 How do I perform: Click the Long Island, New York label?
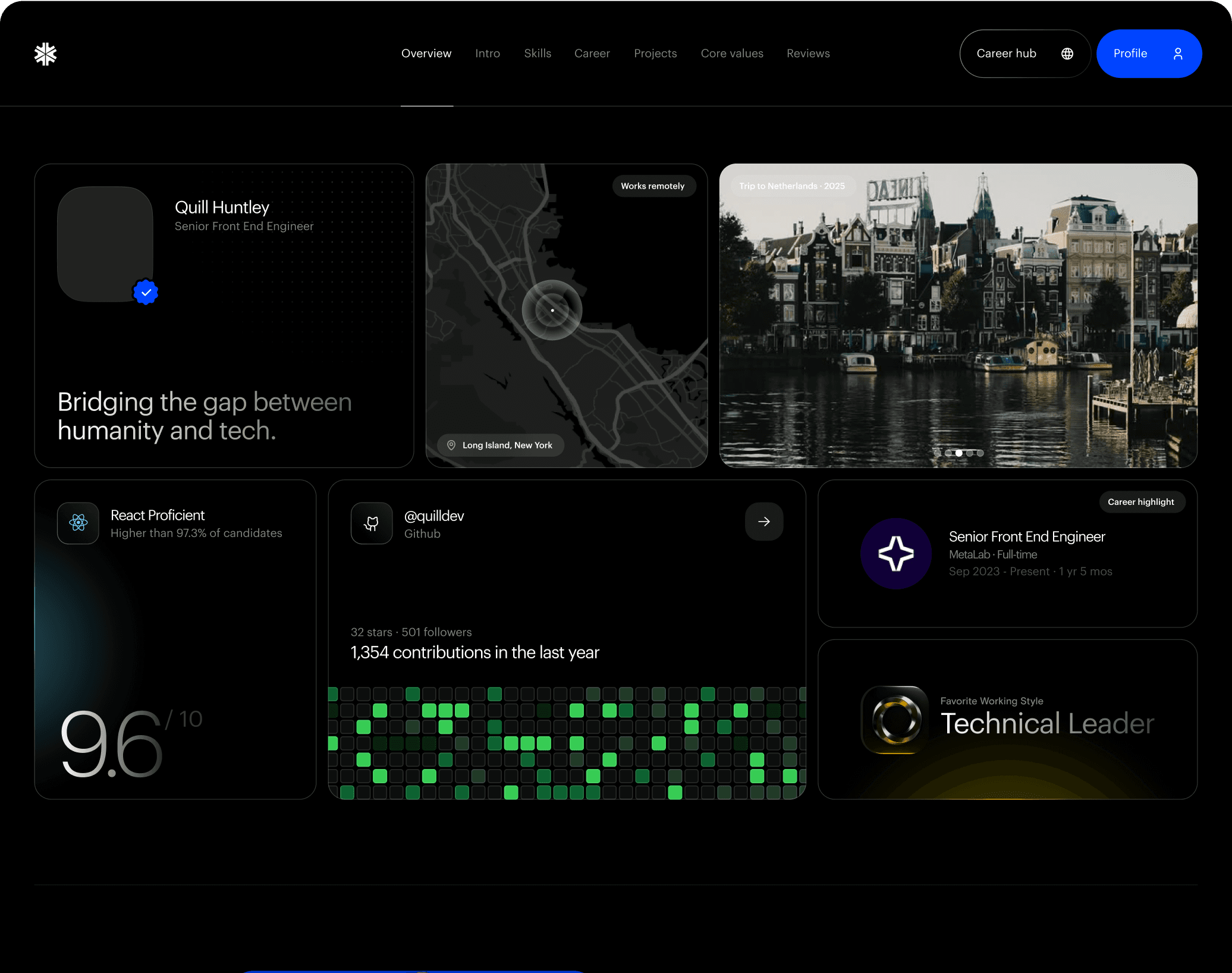coord(507,445)
